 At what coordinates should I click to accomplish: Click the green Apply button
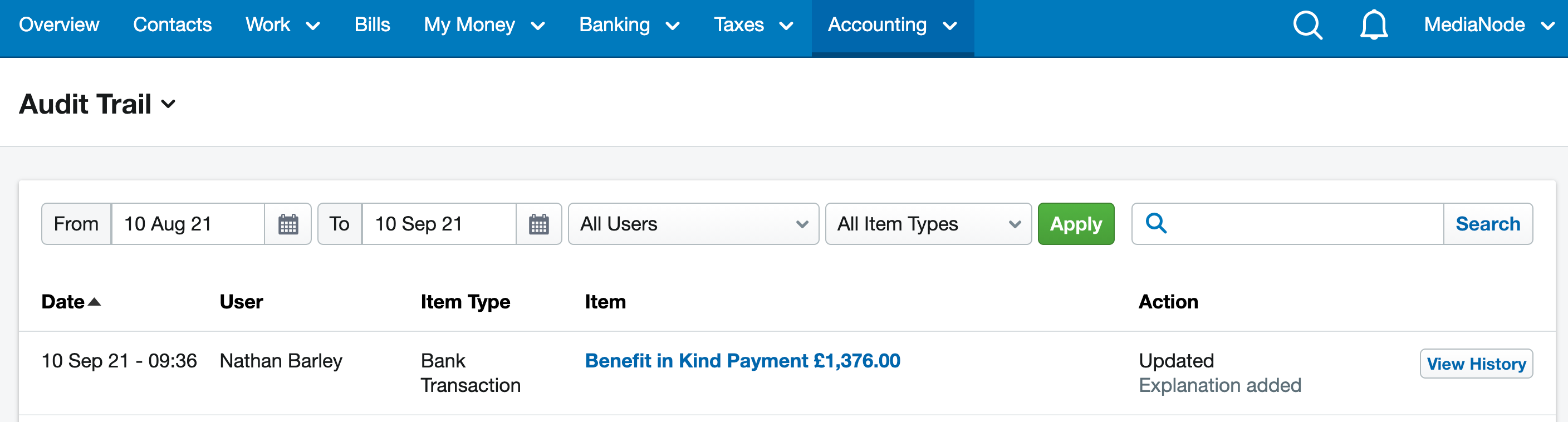pyautogui.click(x=1076, y=224)
